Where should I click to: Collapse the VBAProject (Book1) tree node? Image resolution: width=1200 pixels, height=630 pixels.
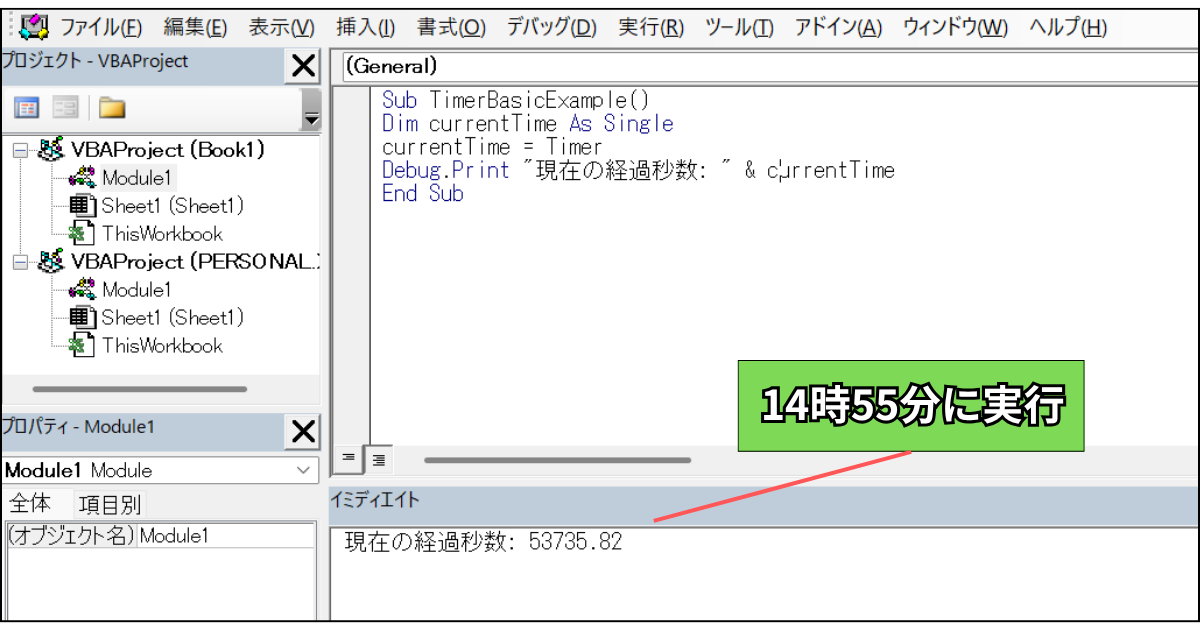[x=20, y=150]
